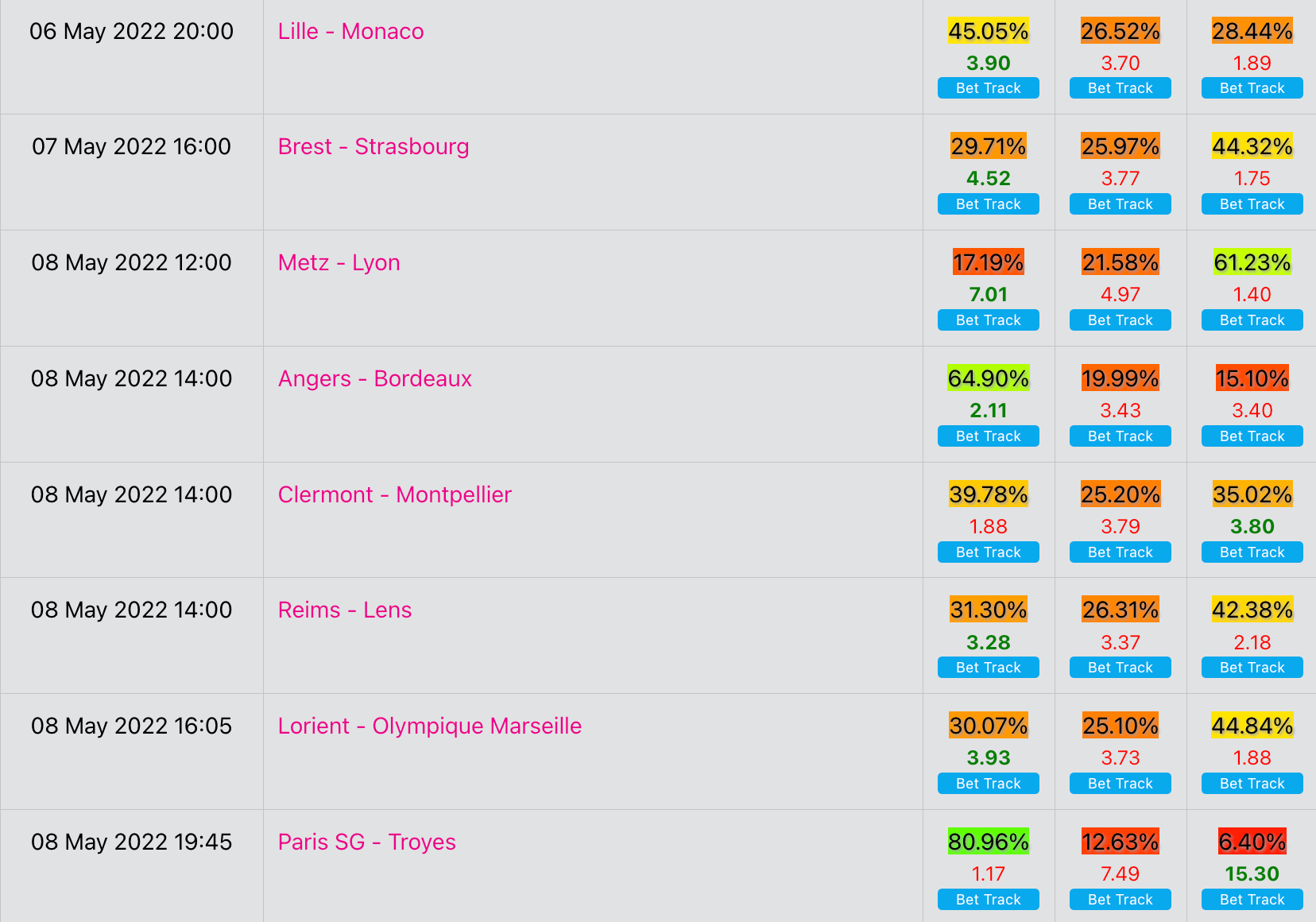Click Bet Track under Montpellier away odds 3.80
This screenshot has height=922, width=1316.
pos(1252,552)
